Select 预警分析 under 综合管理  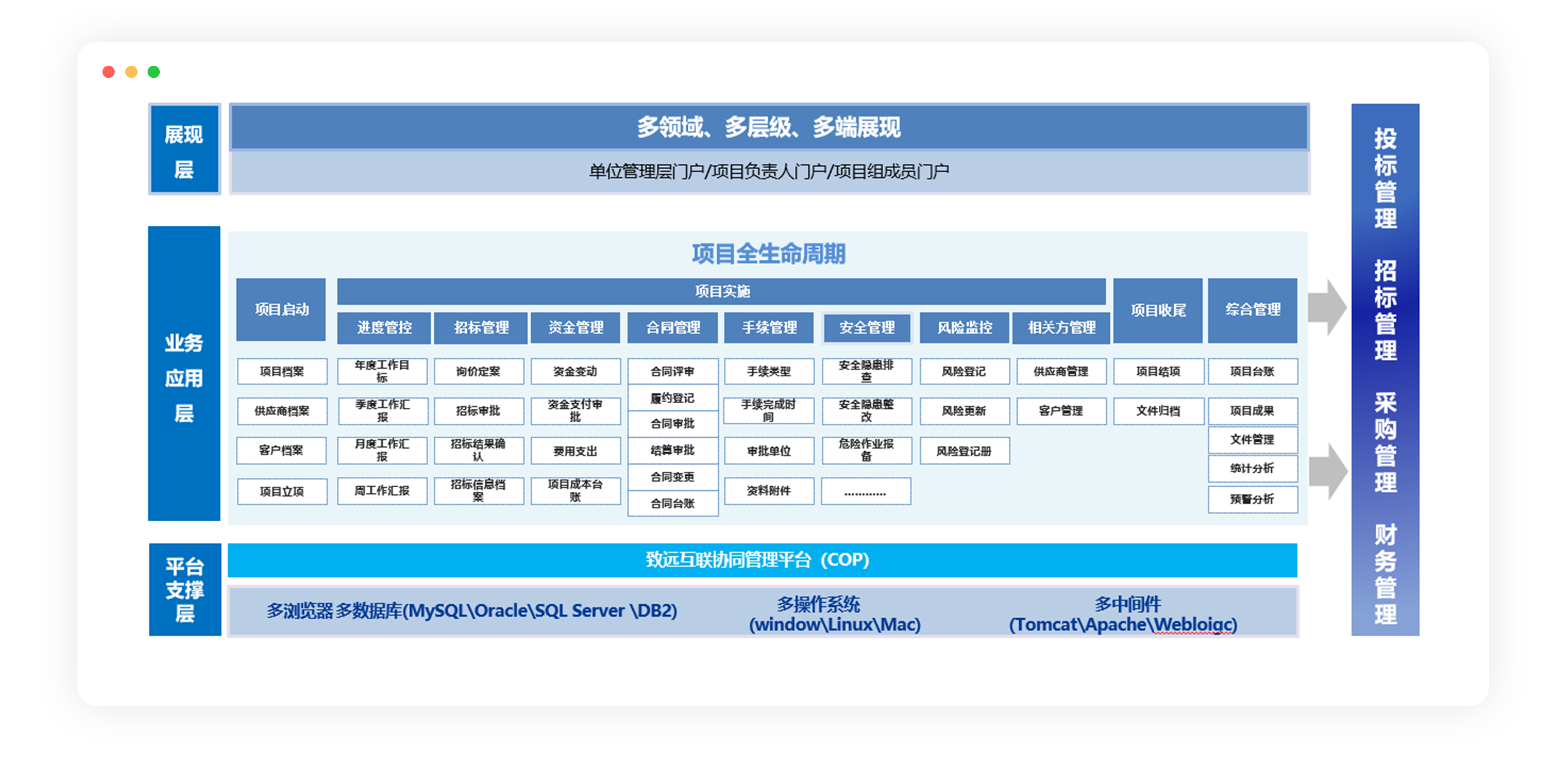tap(1252, 499)
